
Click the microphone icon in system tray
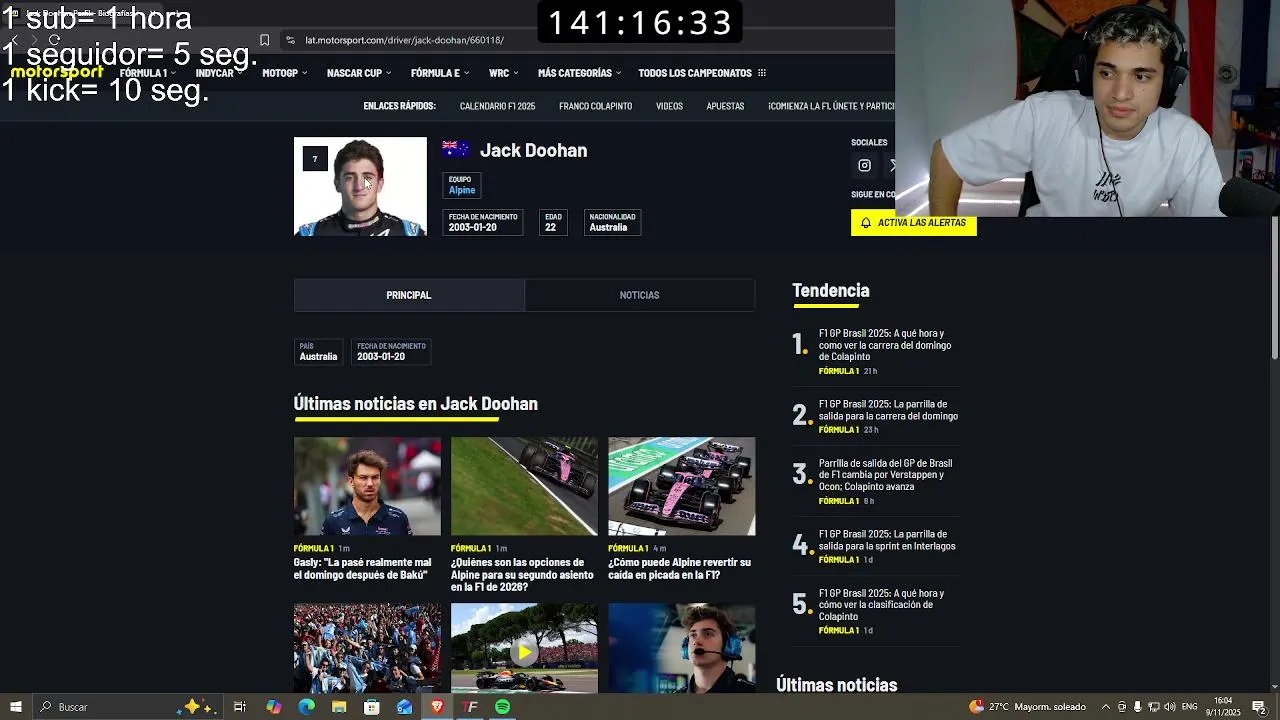tap(1137, 707)
